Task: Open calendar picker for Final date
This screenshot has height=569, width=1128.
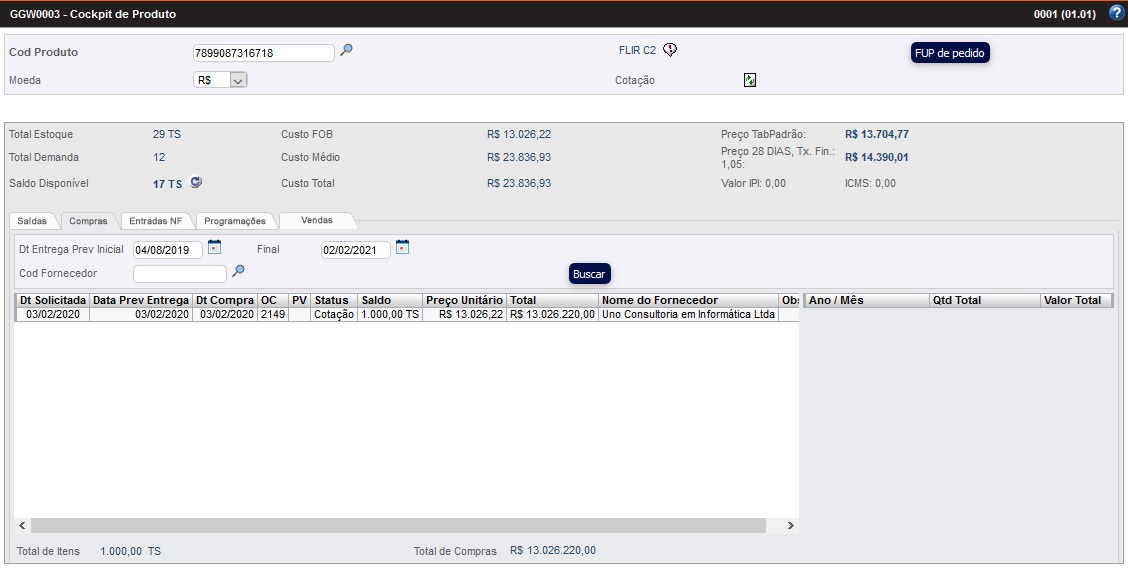Action: 402,247
